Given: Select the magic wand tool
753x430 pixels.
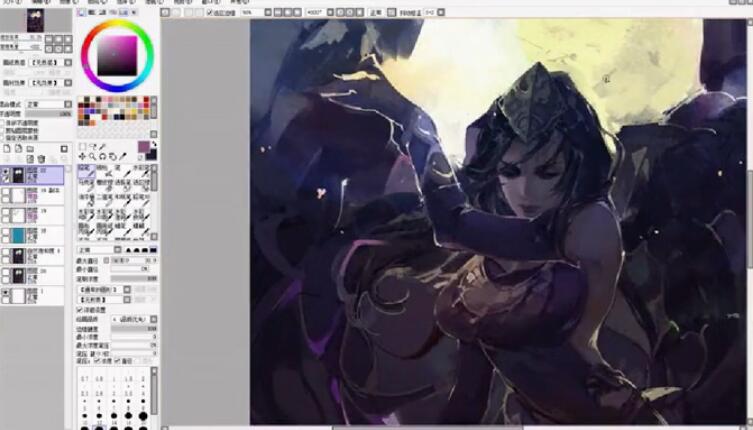Looking at the screenshot, I should click(102, 147).
